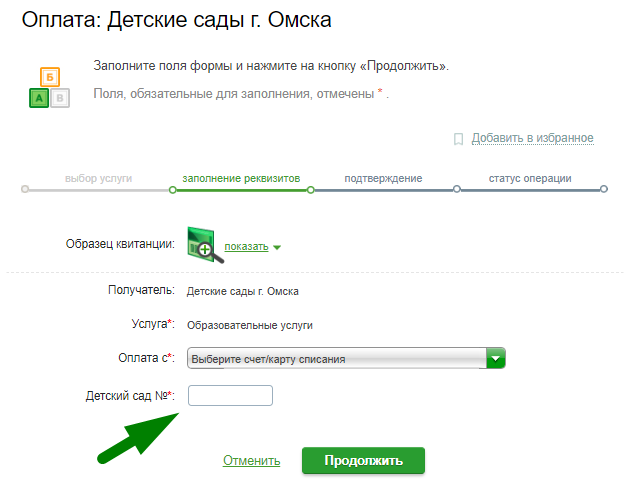The width and height of the screenshot is (630, 487).
Task: Select the статус операции step label
Action: (530, 179)
